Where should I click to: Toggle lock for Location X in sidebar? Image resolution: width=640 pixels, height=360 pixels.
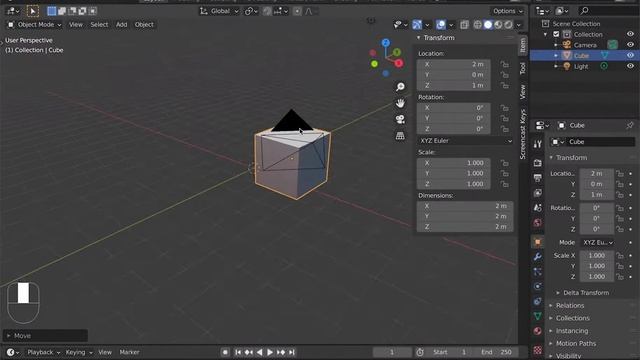pyautogui.click(x=505, y=64)
